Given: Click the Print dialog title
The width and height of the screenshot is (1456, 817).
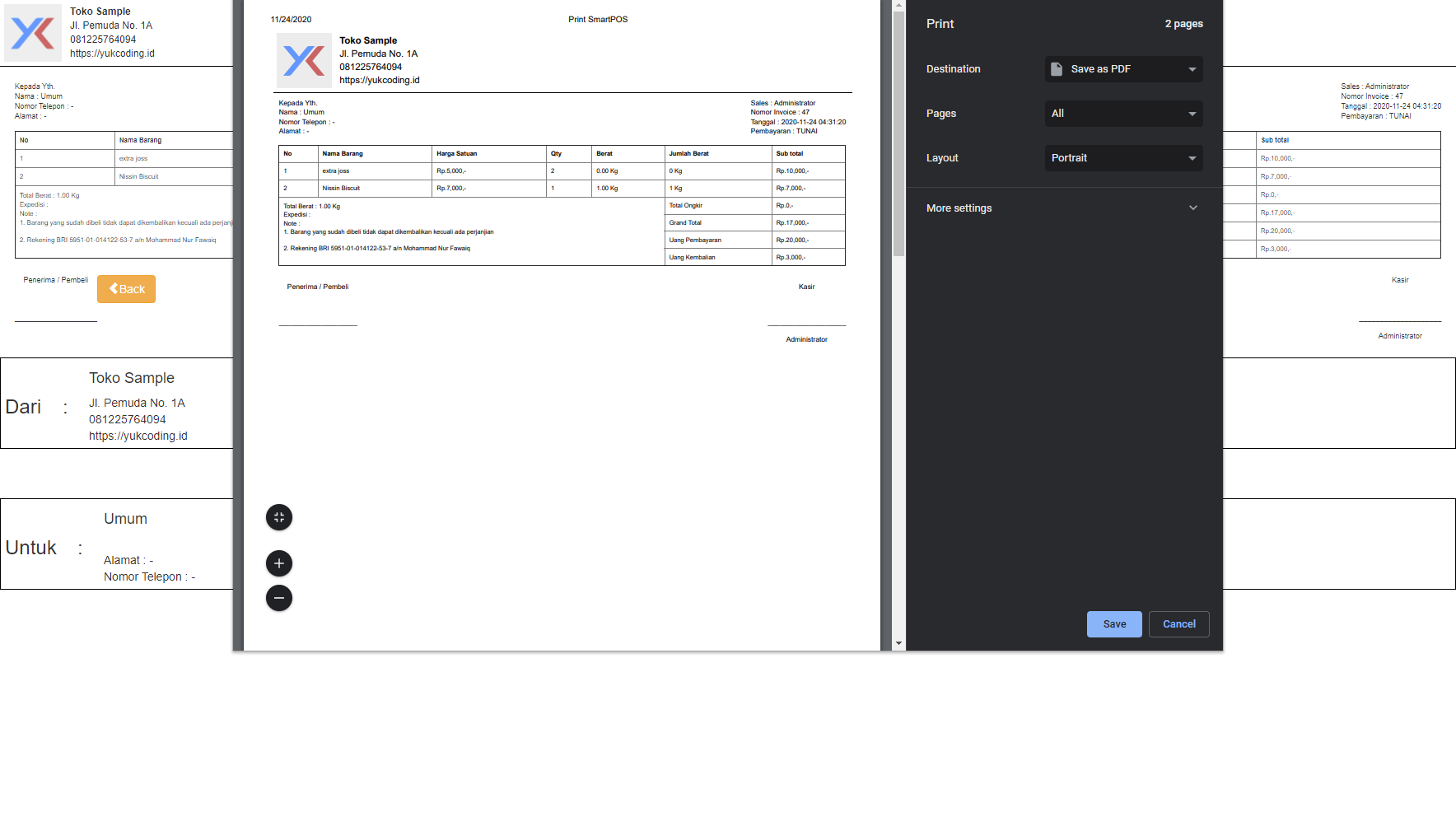Looking at the screenshot, I should [940, 24].
